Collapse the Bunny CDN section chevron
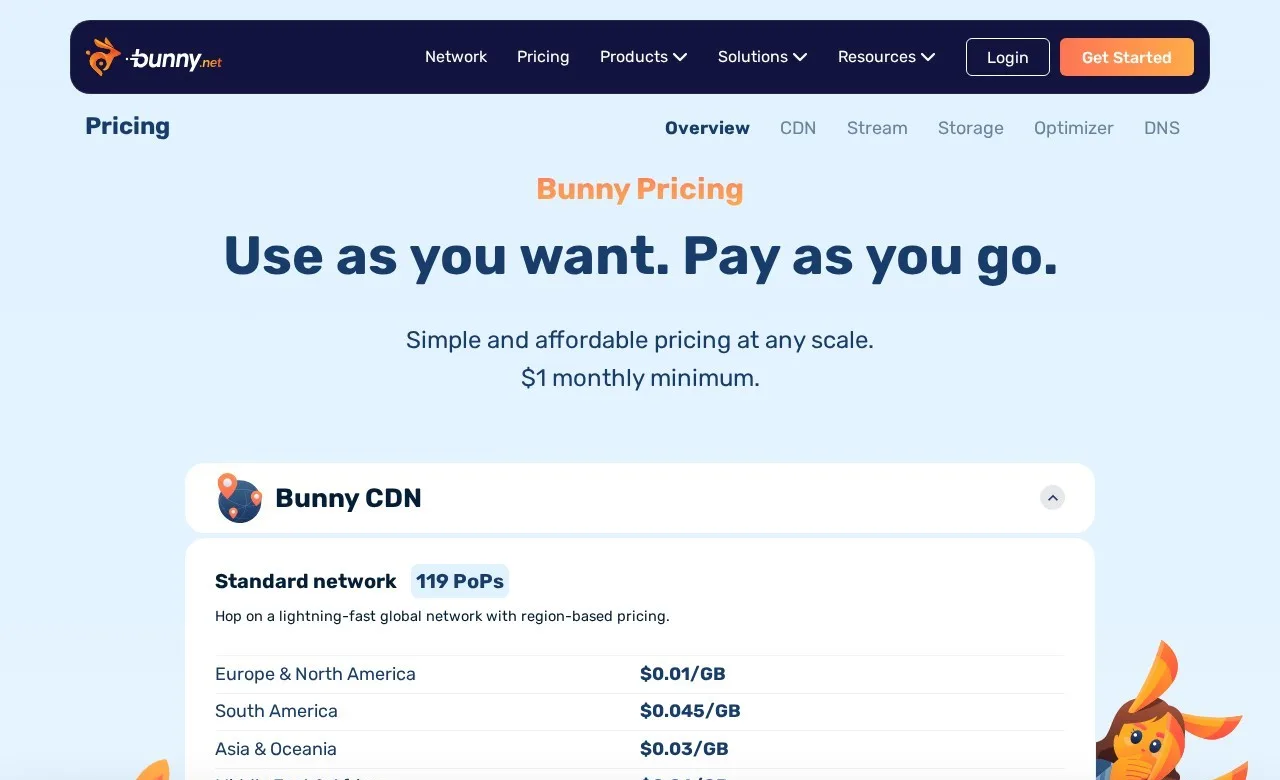Image resolution: width=1280 pixels, height=780 pixels. [x=1052, y=497]
